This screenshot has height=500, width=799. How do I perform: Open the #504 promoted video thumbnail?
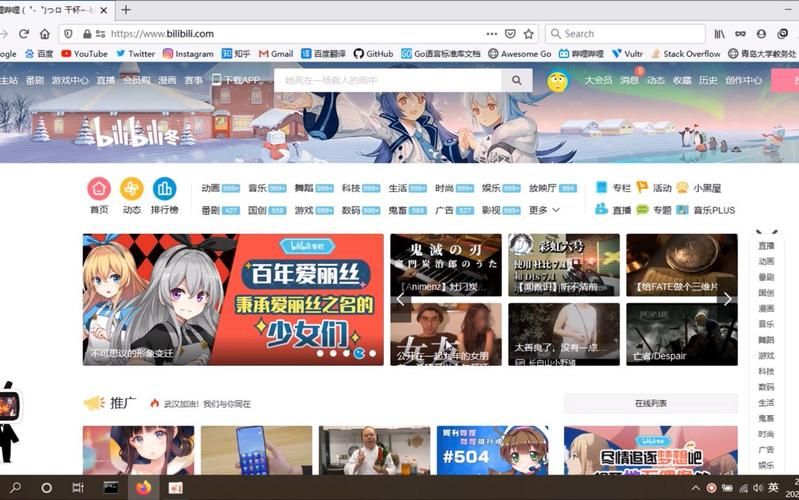492,451
